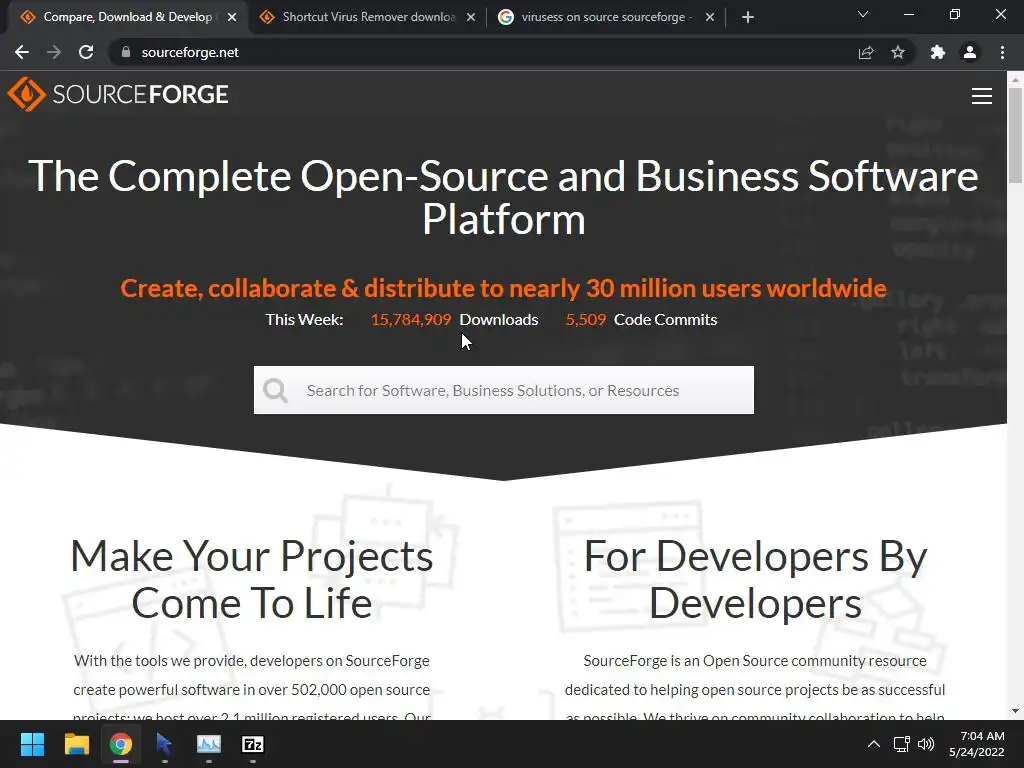
Task: Open 7-Zip from the taskbar
Action: (253, 744)
